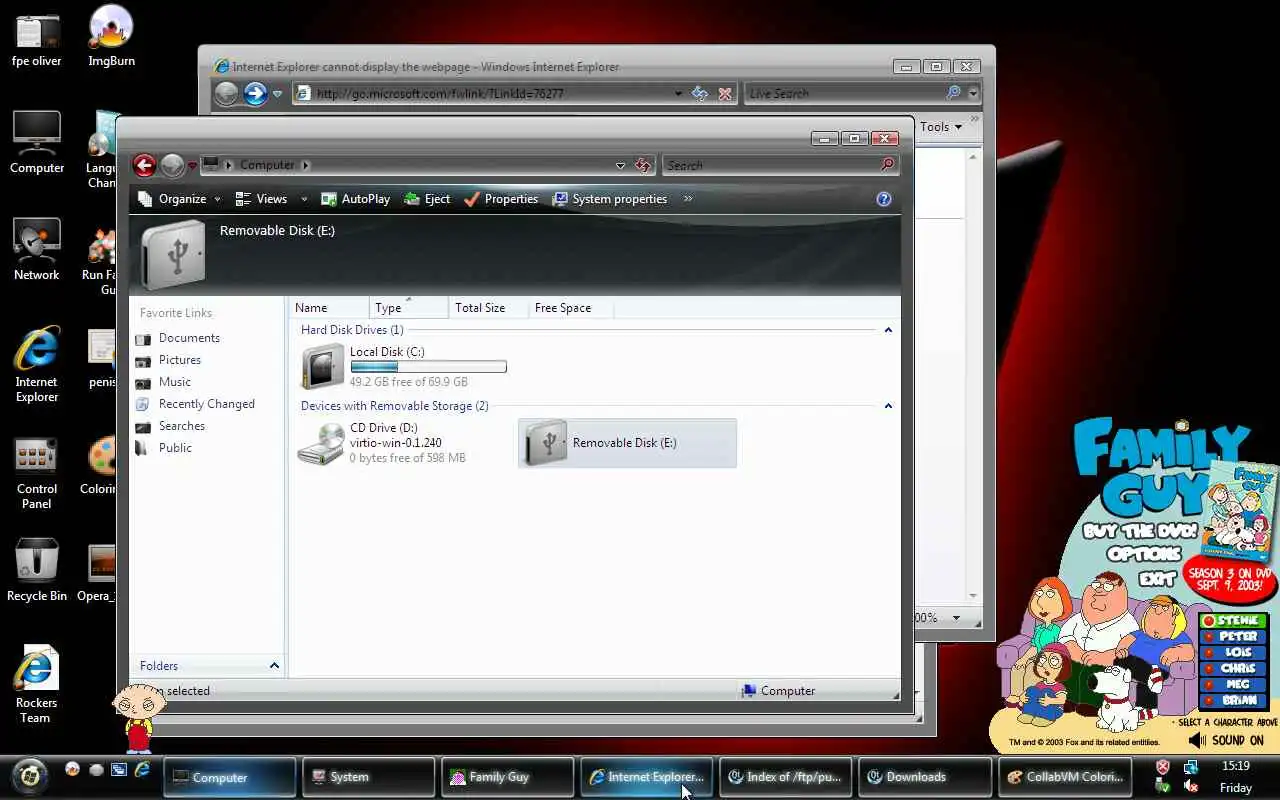The height and width of the screenshot is (800, 1280).
Task: Collapse Devices with Removable Storage group
Action: pyautogui.click(x=888, y=406)
